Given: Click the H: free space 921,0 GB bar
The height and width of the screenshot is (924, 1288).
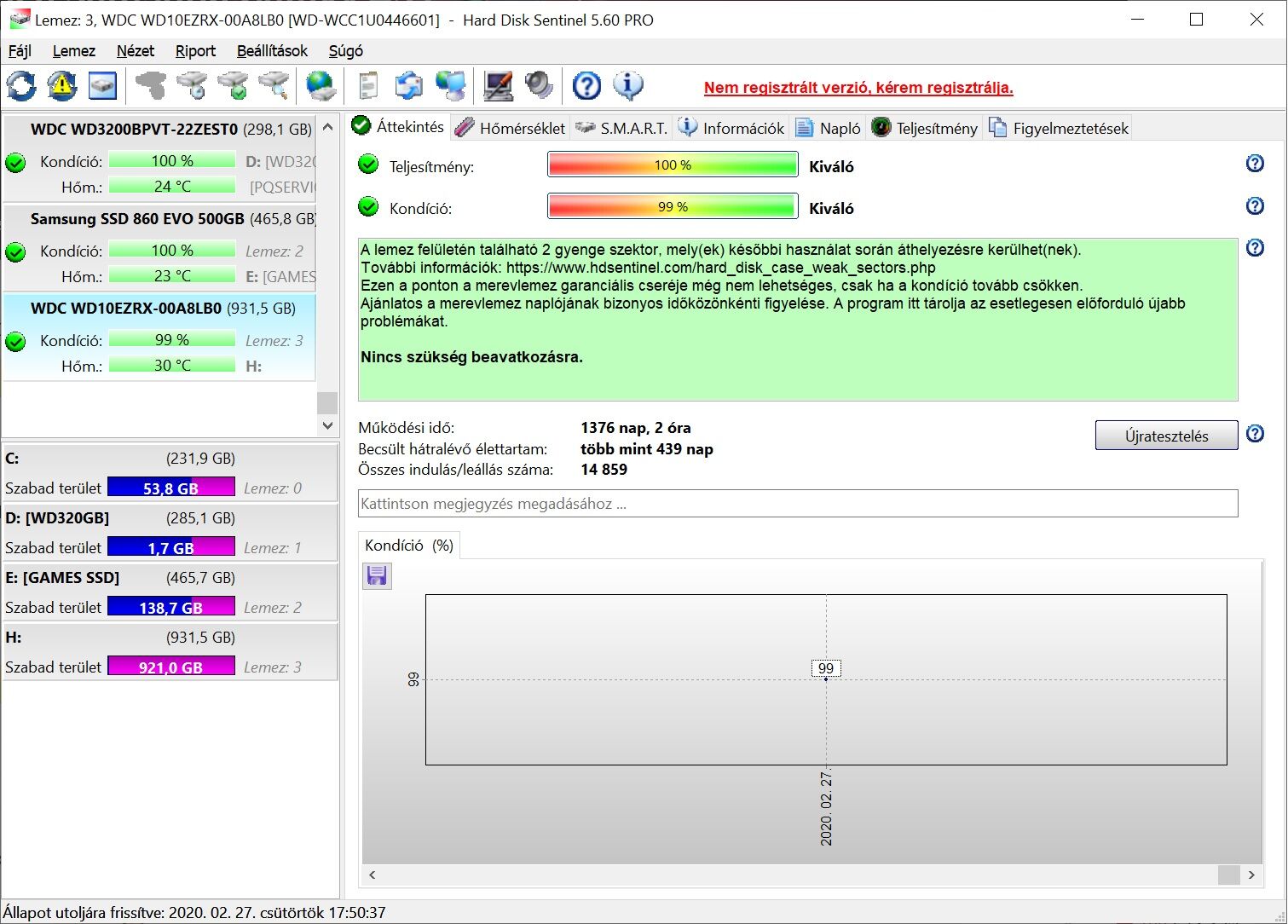Looking at the screenshot, I should point(171,667).
